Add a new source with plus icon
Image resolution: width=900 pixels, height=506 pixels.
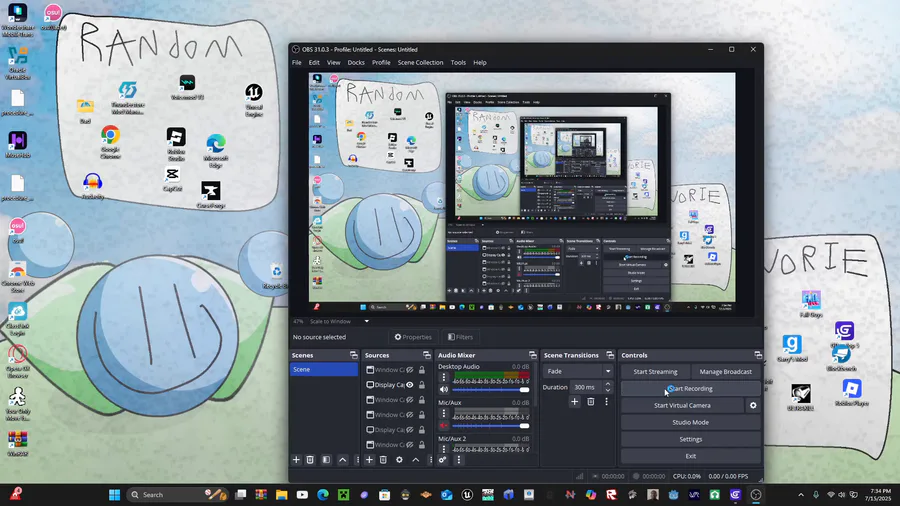click(369, 460)
